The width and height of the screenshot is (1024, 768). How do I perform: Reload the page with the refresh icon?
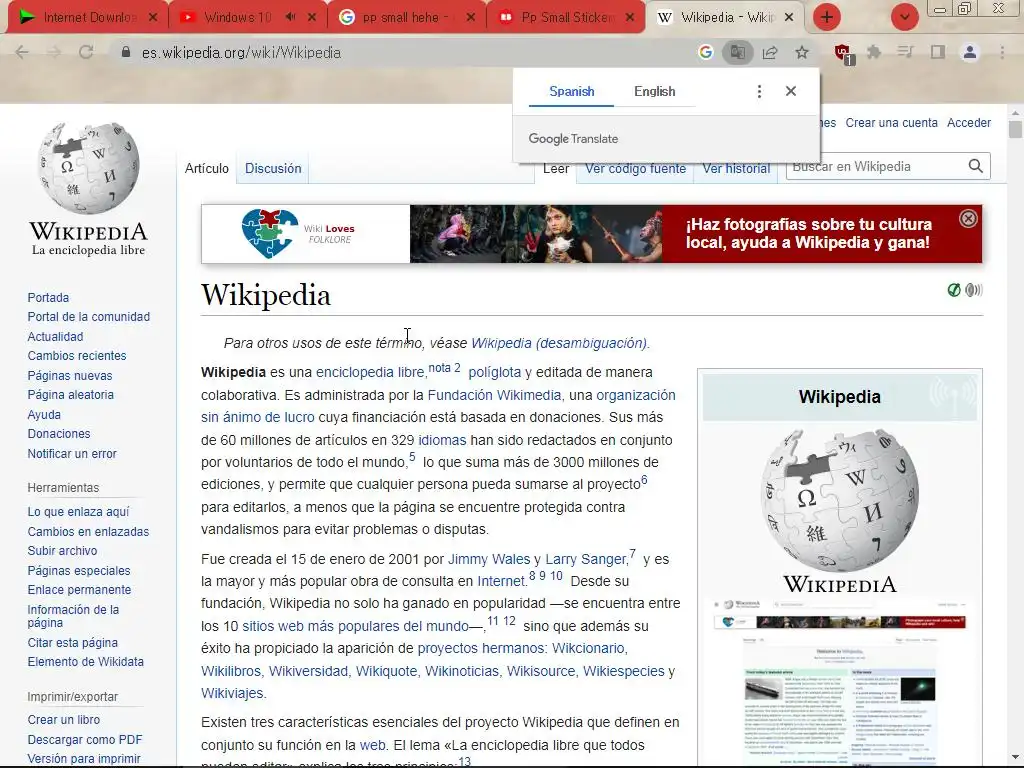coord(86,52)
